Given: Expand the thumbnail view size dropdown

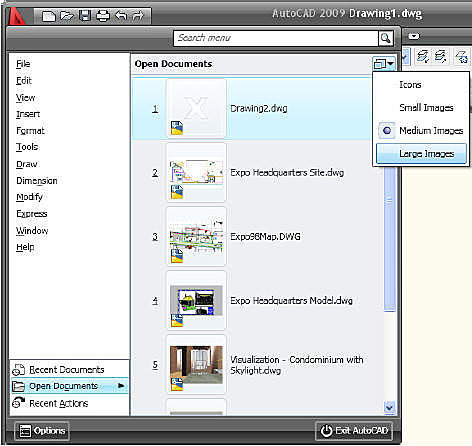Looking at the screenshot, I should pyautogui.click(x=384, y=64).
